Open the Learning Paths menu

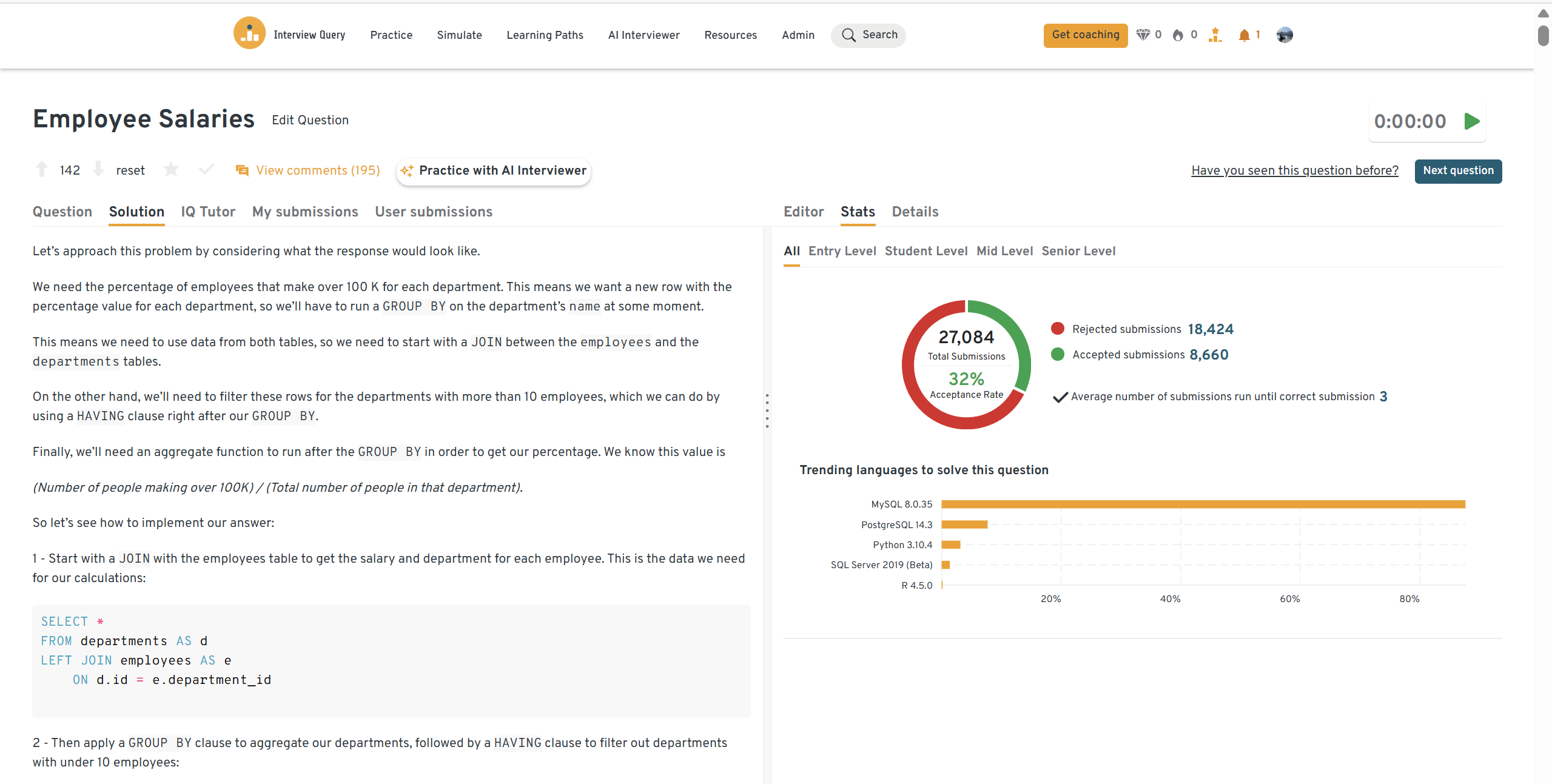tap(545, 35)
